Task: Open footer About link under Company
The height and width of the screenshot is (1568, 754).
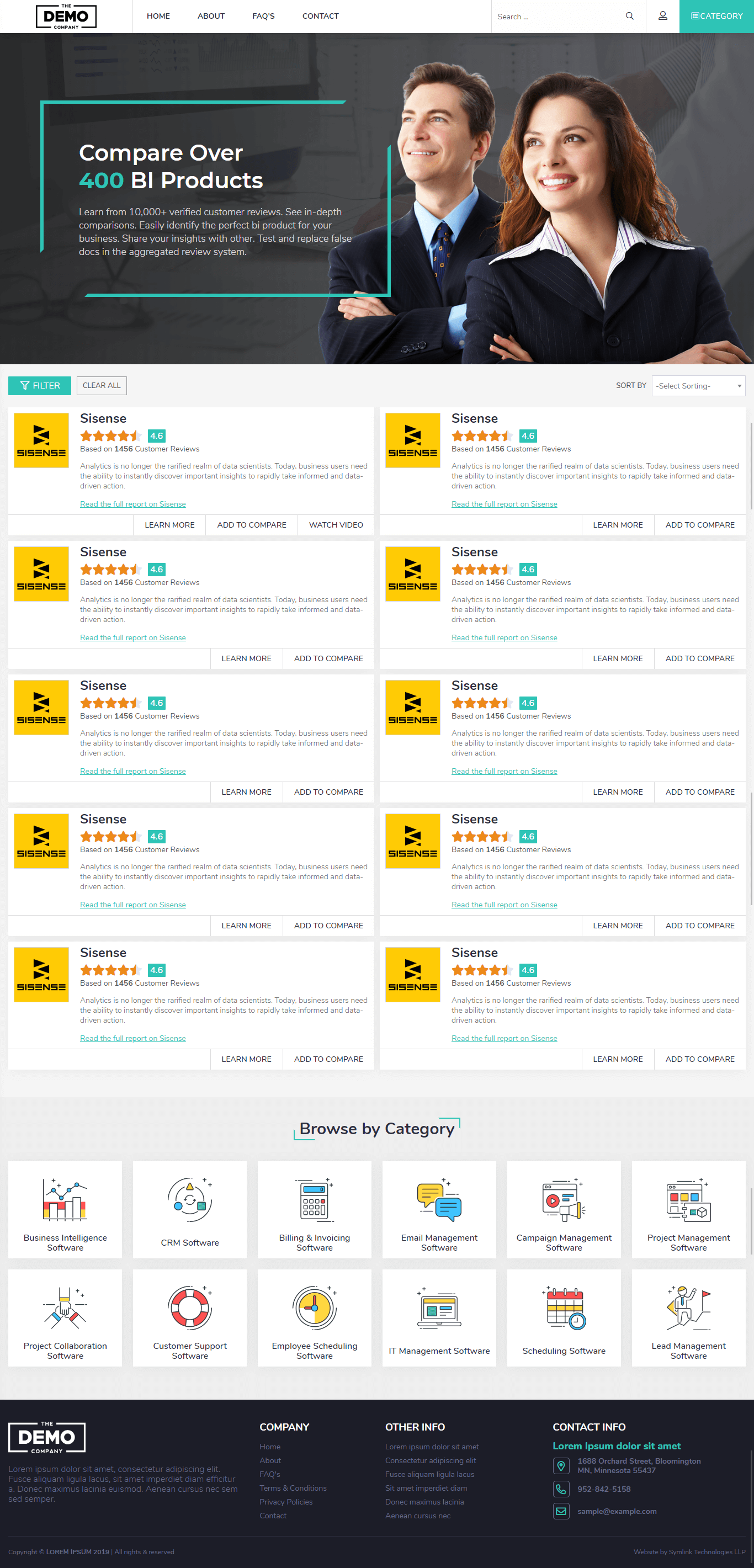Action: pos(270,1460)
